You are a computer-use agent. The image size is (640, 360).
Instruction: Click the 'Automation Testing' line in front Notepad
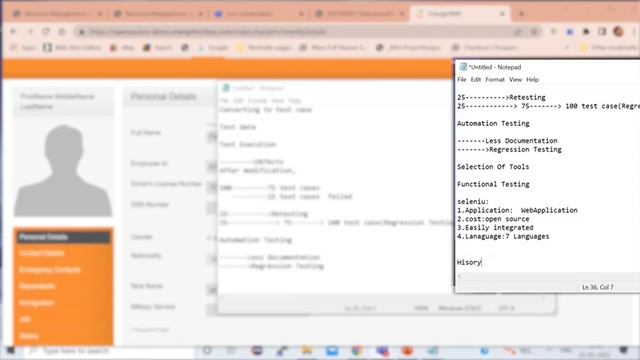click(493, 123)
